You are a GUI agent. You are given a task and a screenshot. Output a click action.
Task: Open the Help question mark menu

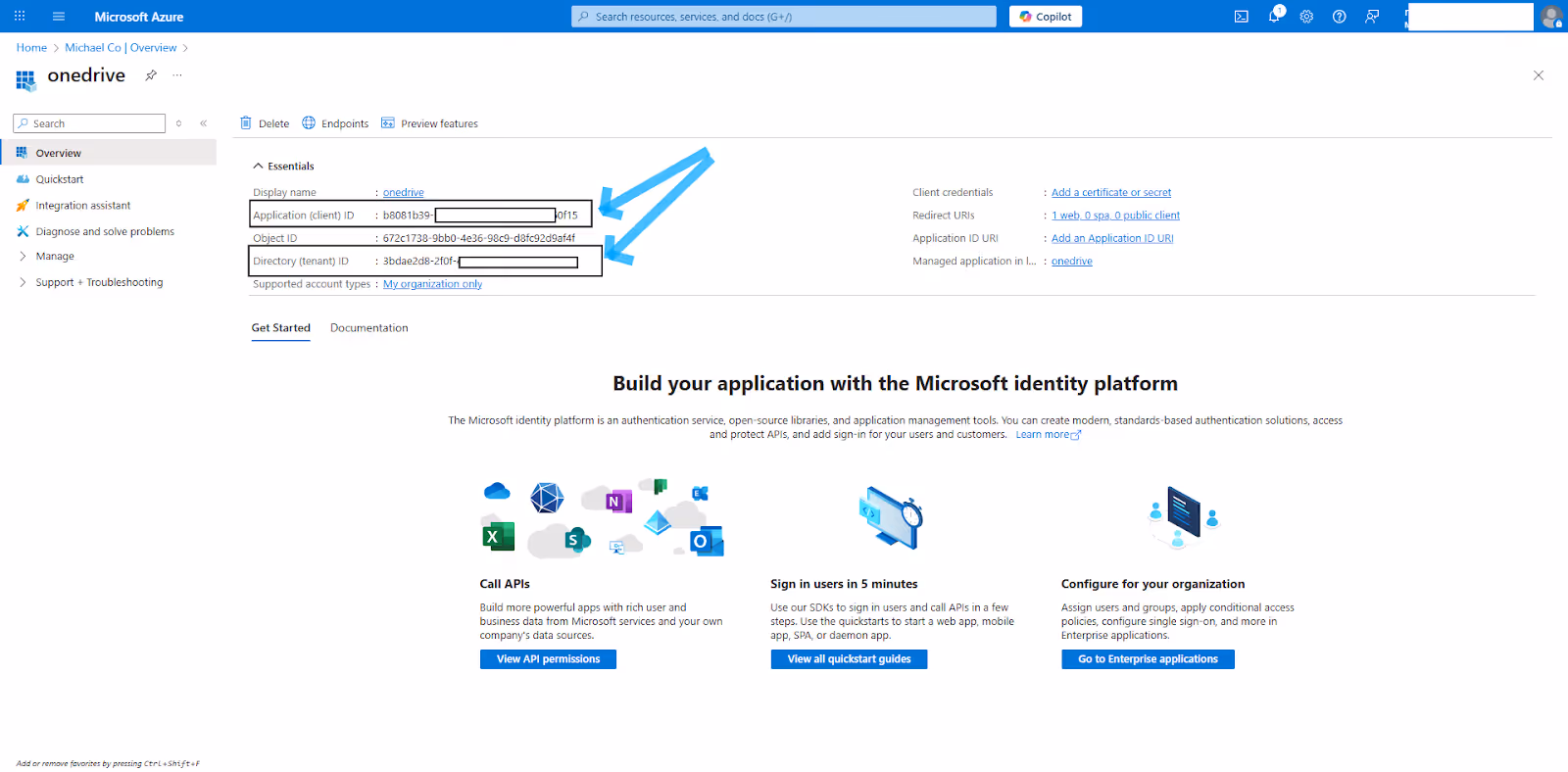click(x=1340, y=16)
